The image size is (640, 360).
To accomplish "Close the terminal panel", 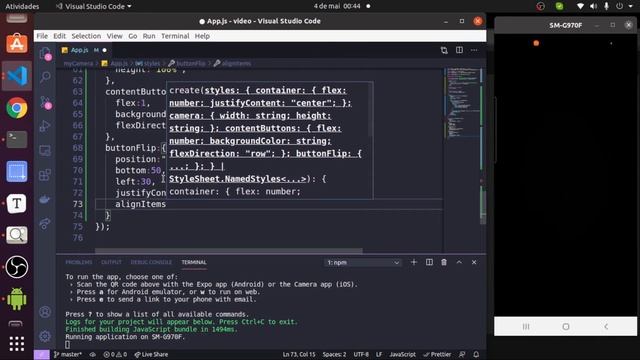I will click(x=474, y=262).
